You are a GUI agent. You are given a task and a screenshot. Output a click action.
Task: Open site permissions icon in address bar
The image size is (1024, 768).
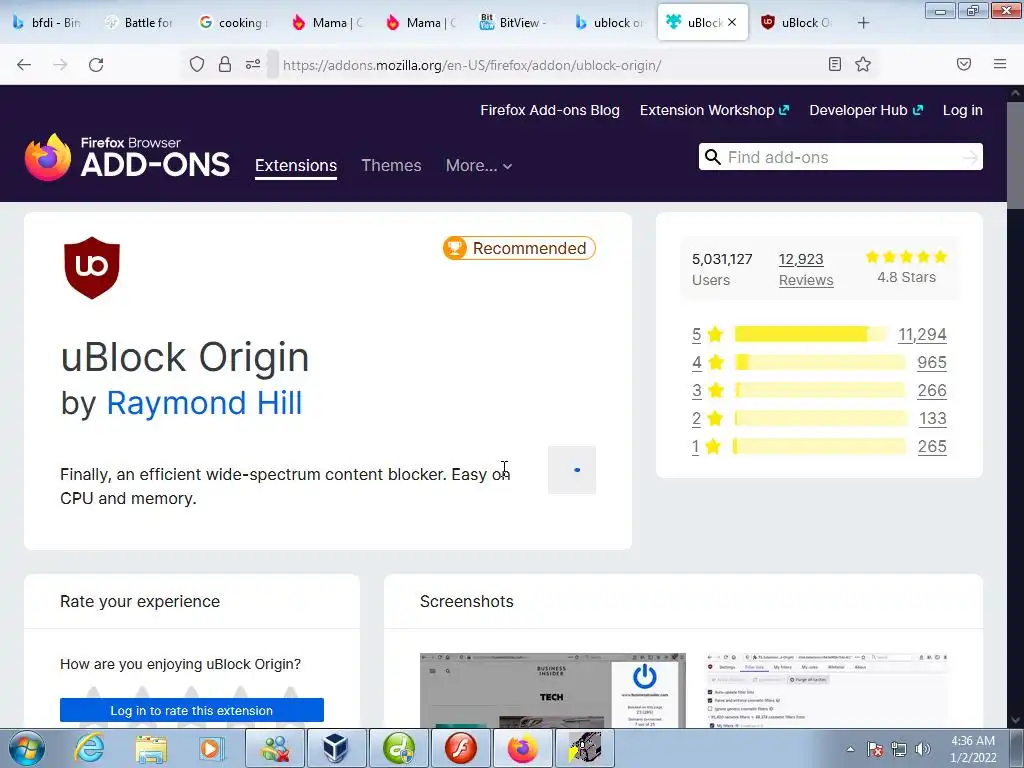pyautogui.click(x=253, y=64)
